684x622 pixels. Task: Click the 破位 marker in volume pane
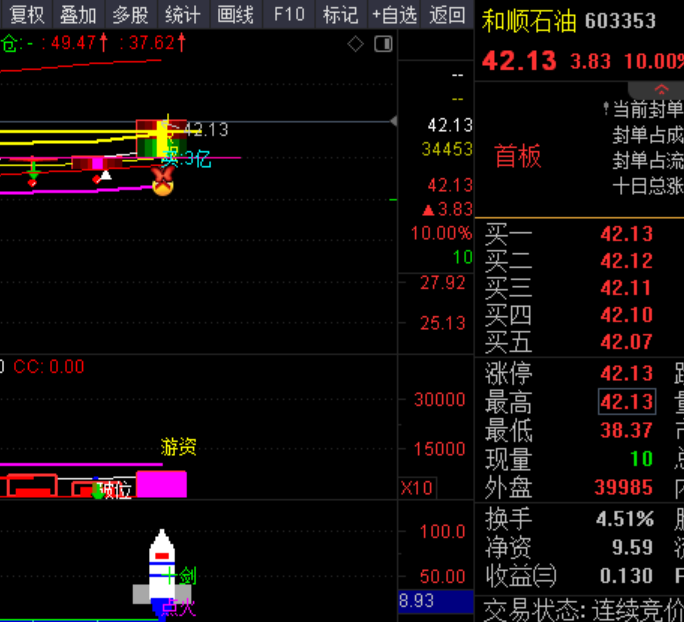(115, 490)
